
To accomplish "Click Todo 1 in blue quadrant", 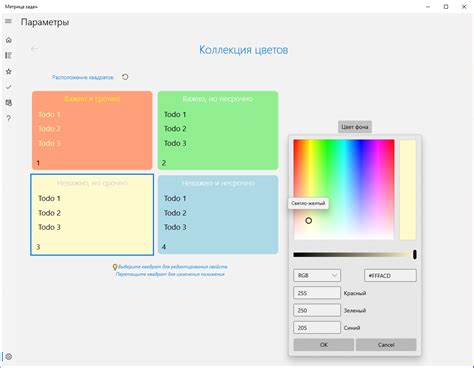I will click(x=175, y=198).
